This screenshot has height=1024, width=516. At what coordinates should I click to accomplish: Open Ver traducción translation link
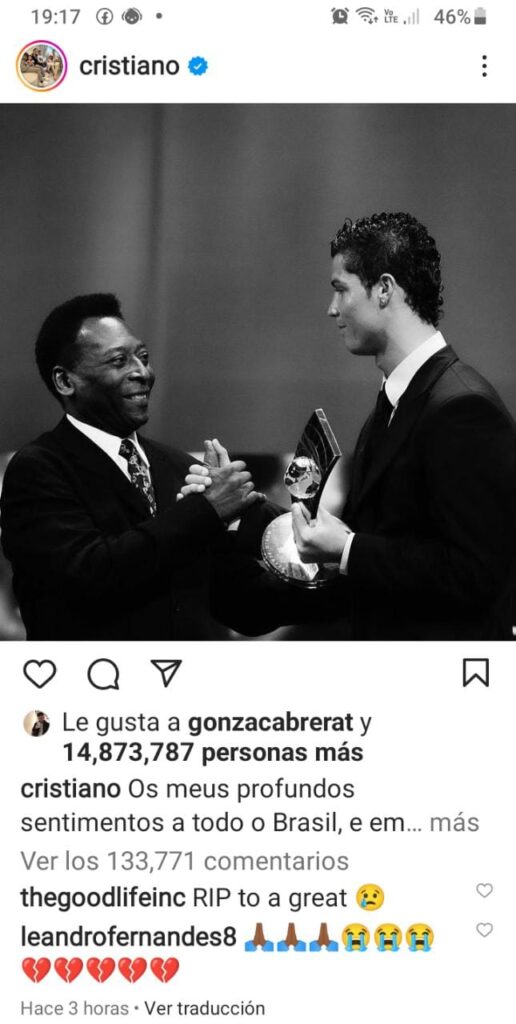[x=204, y=1008]
